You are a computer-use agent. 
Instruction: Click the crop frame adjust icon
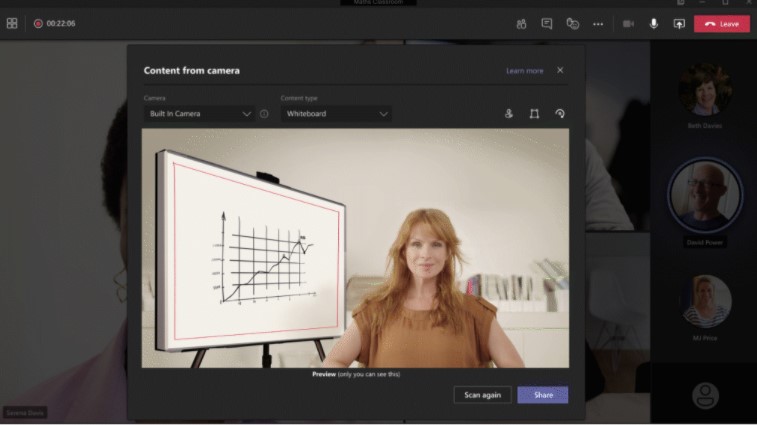click(534, 113)
